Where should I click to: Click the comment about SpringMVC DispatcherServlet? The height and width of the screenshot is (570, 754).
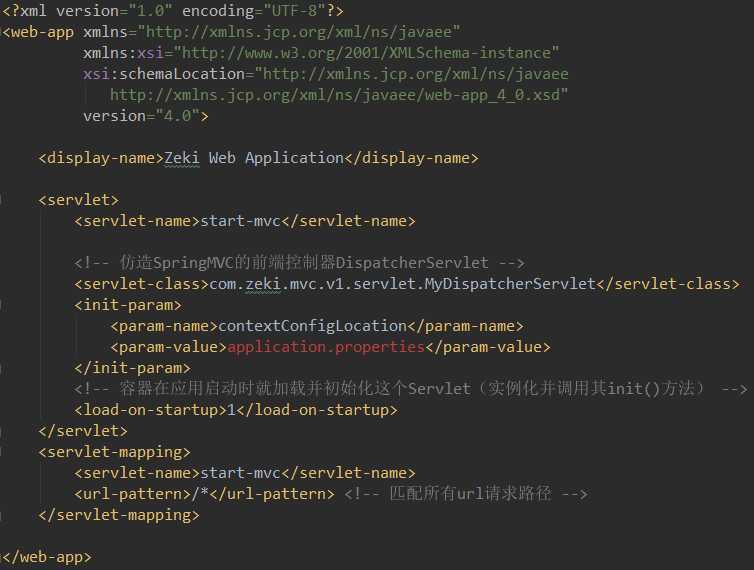[299, 263]
